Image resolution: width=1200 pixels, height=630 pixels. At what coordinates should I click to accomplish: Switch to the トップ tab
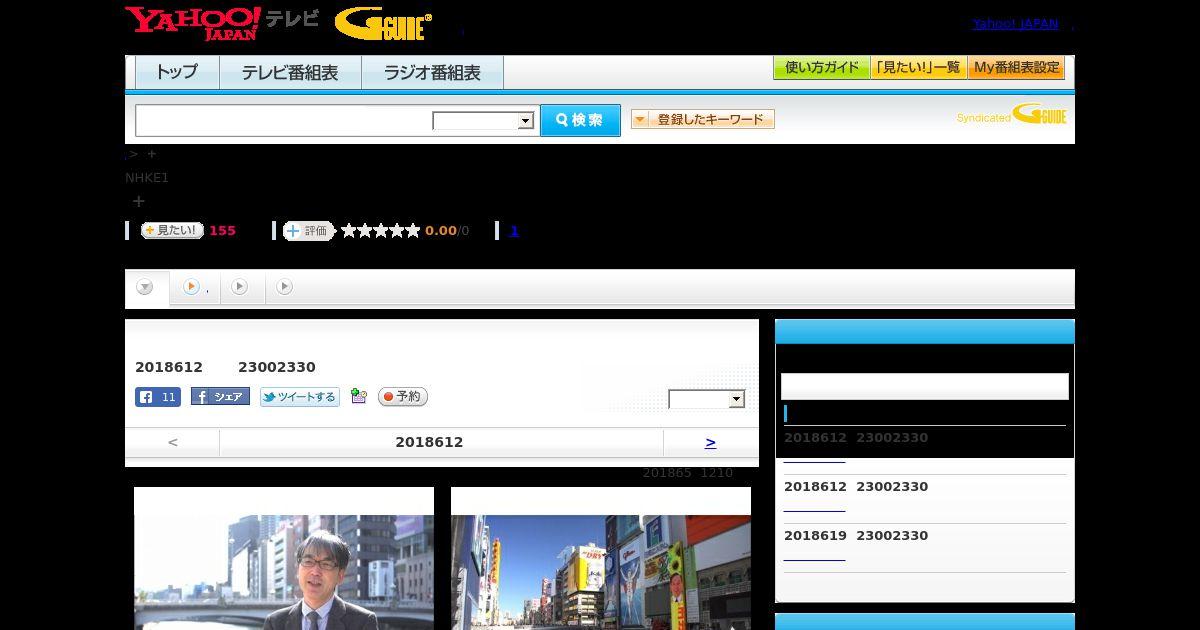pyautogui.click(x=177, y=72)
